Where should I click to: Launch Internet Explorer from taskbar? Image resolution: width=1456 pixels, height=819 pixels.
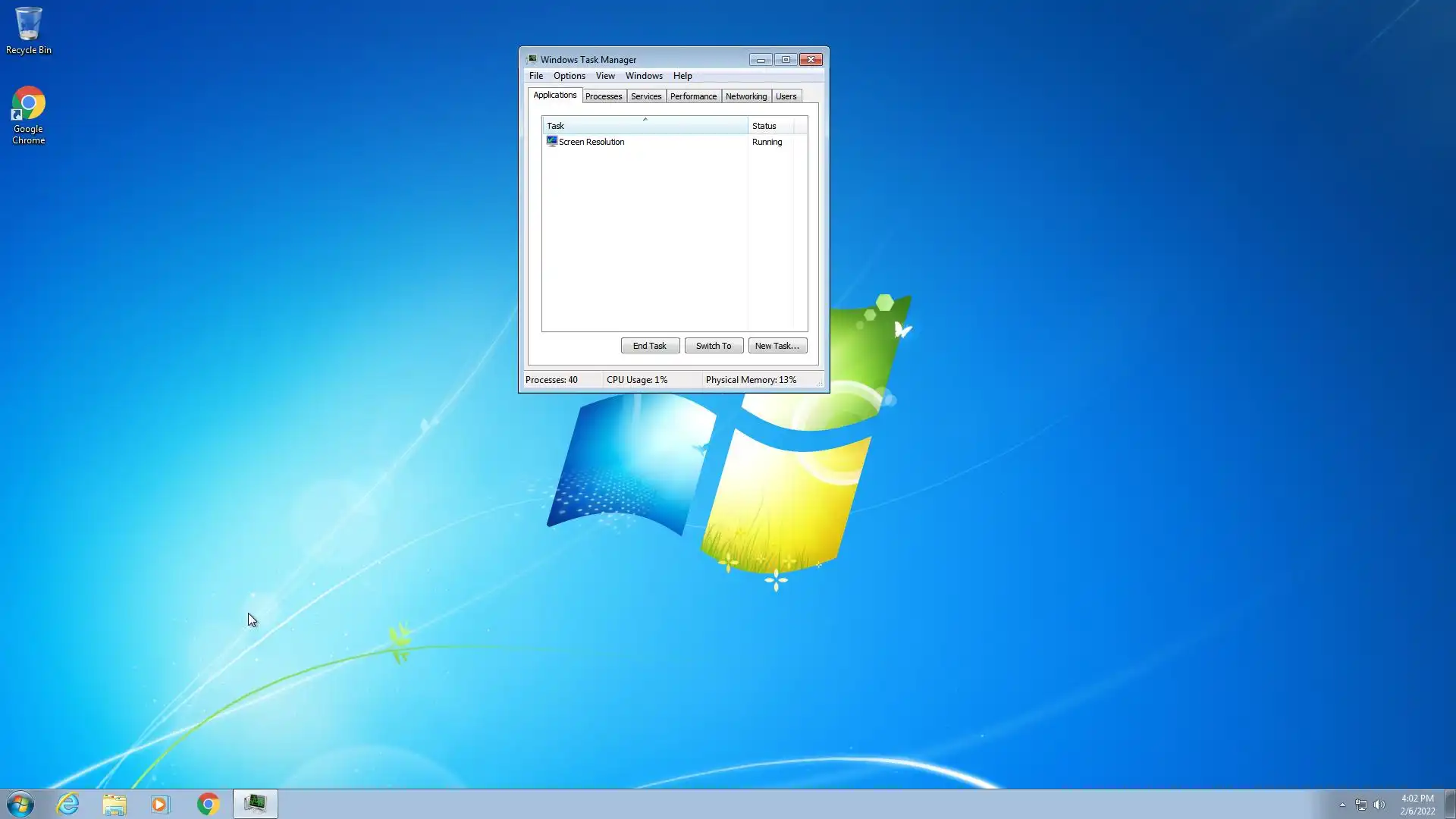pos(68,804)
